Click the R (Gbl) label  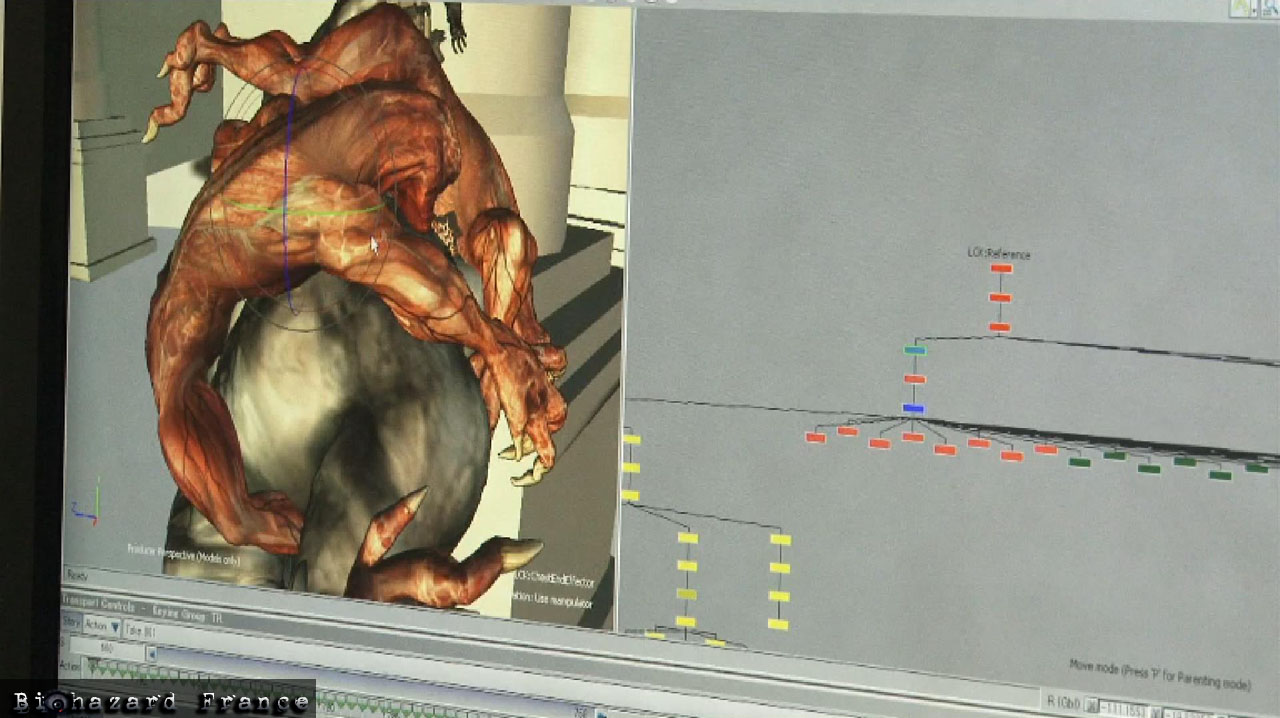[x=1062, y=702]
